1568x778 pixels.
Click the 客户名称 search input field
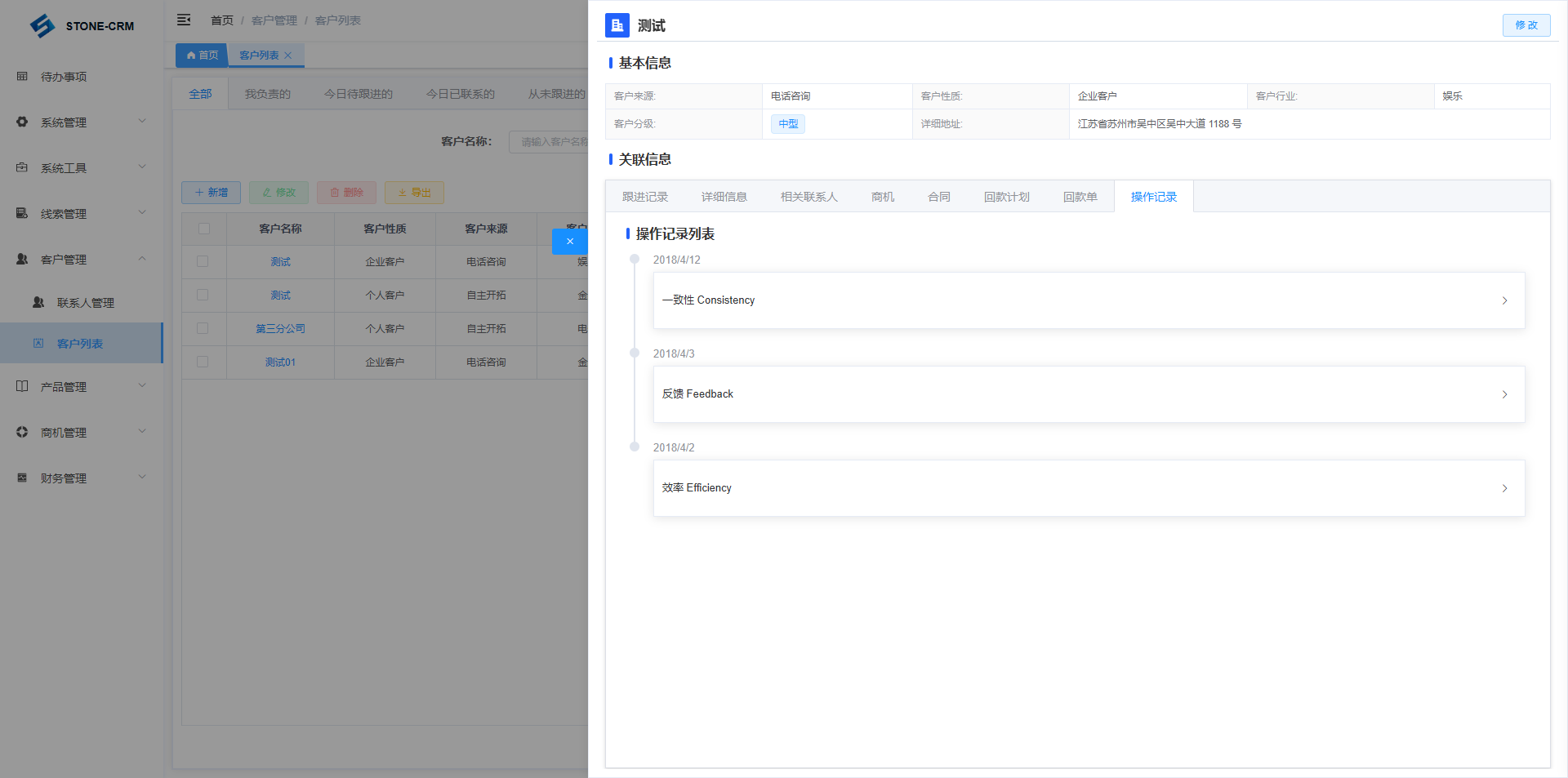pyautogui.click(x=549, y=142)
